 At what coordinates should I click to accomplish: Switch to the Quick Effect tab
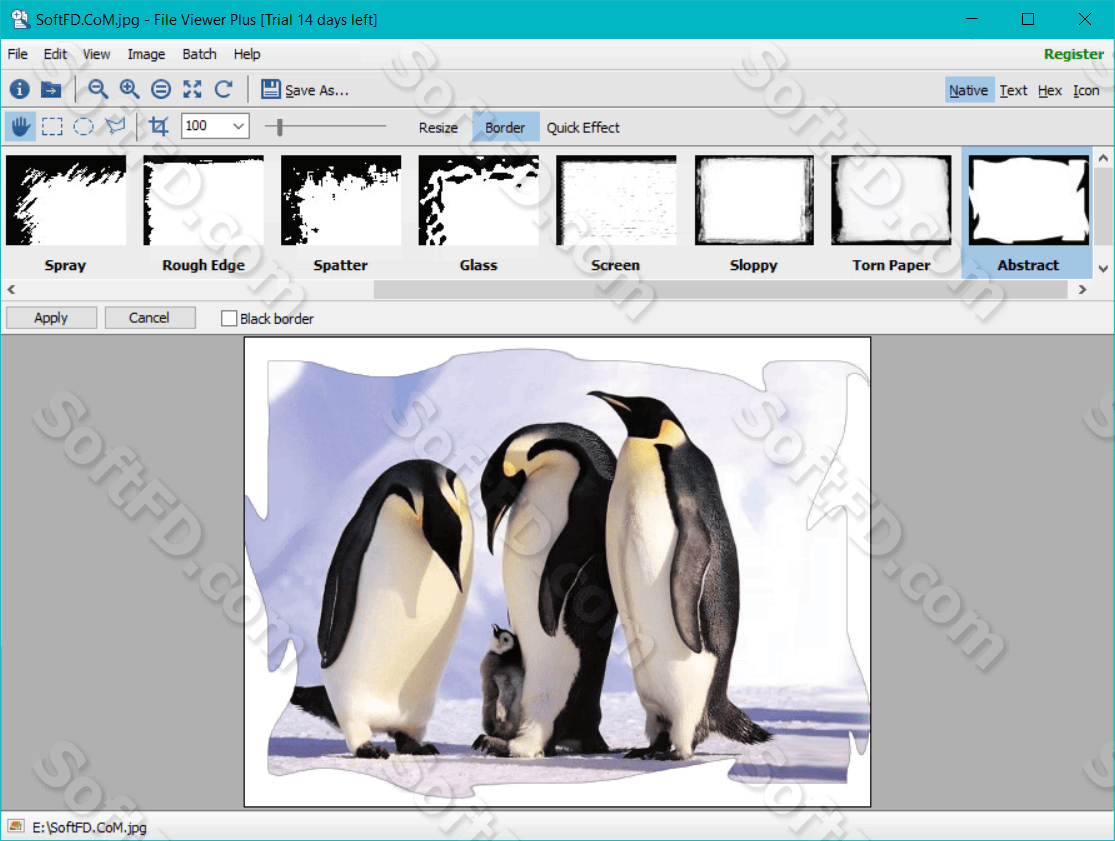click(x=583, y=128)
